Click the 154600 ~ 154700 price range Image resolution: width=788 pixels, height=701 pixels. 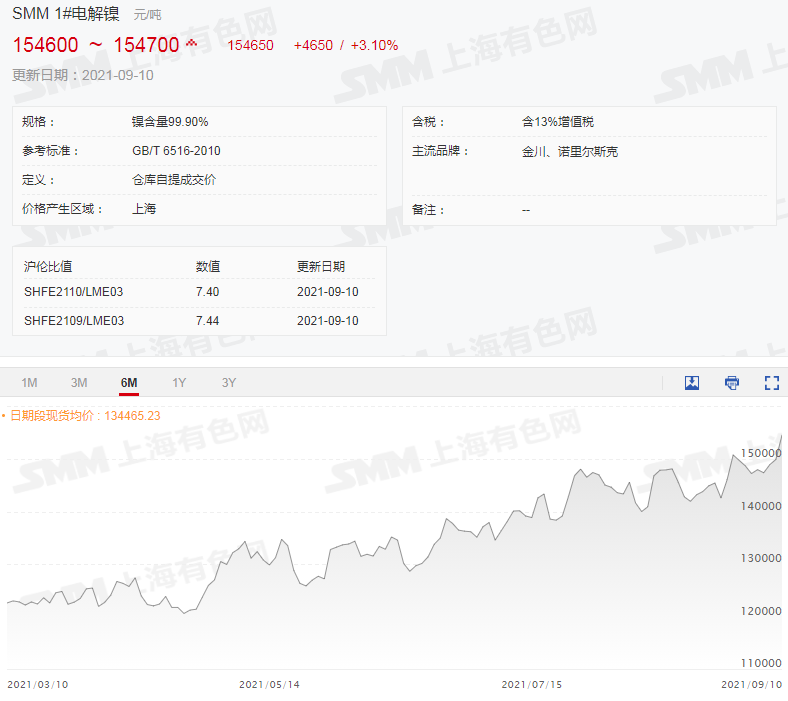pyautogui.click(x=95, y=45)
